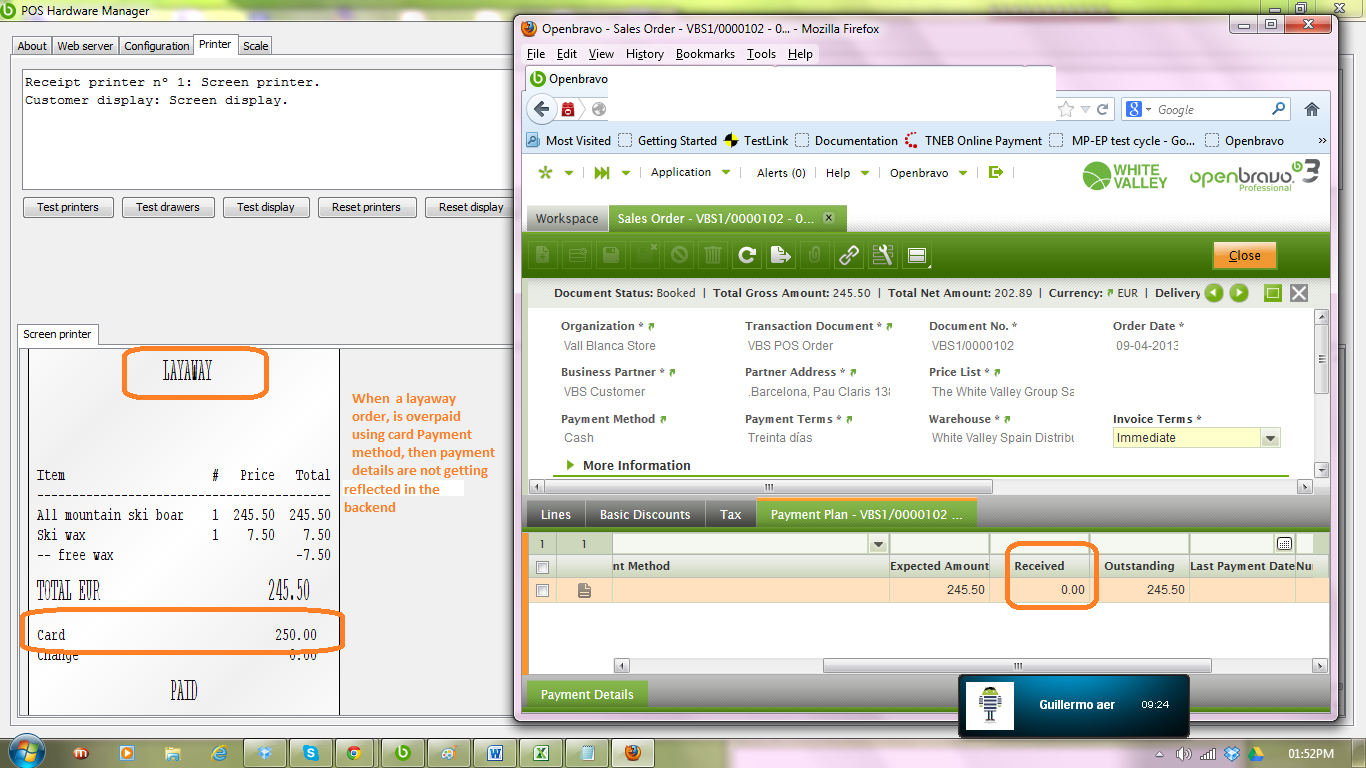Sort by the Outstanding column header
The image size is (1366, 768).
click(x=1139, y=566)
